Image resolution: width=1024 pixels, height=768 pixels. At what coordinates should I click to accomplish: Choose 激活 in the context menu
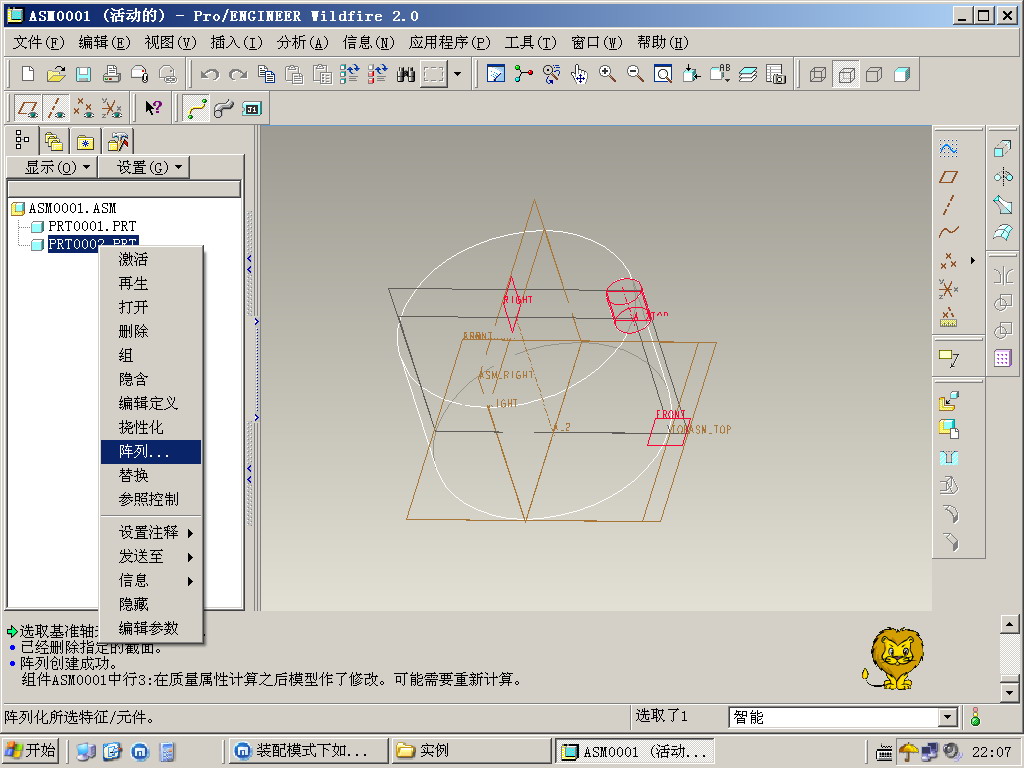click(x=151, y=259)
